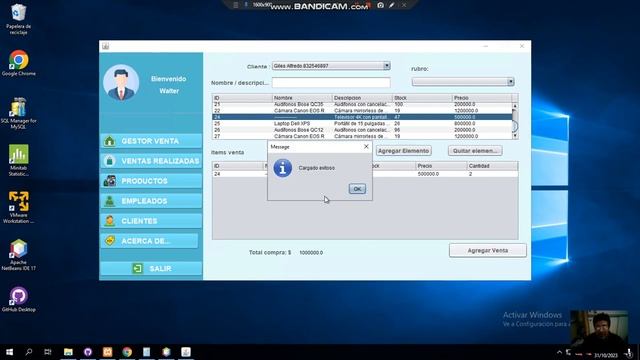Click the EMPLEADOS person icon

(x=109, y=201)
